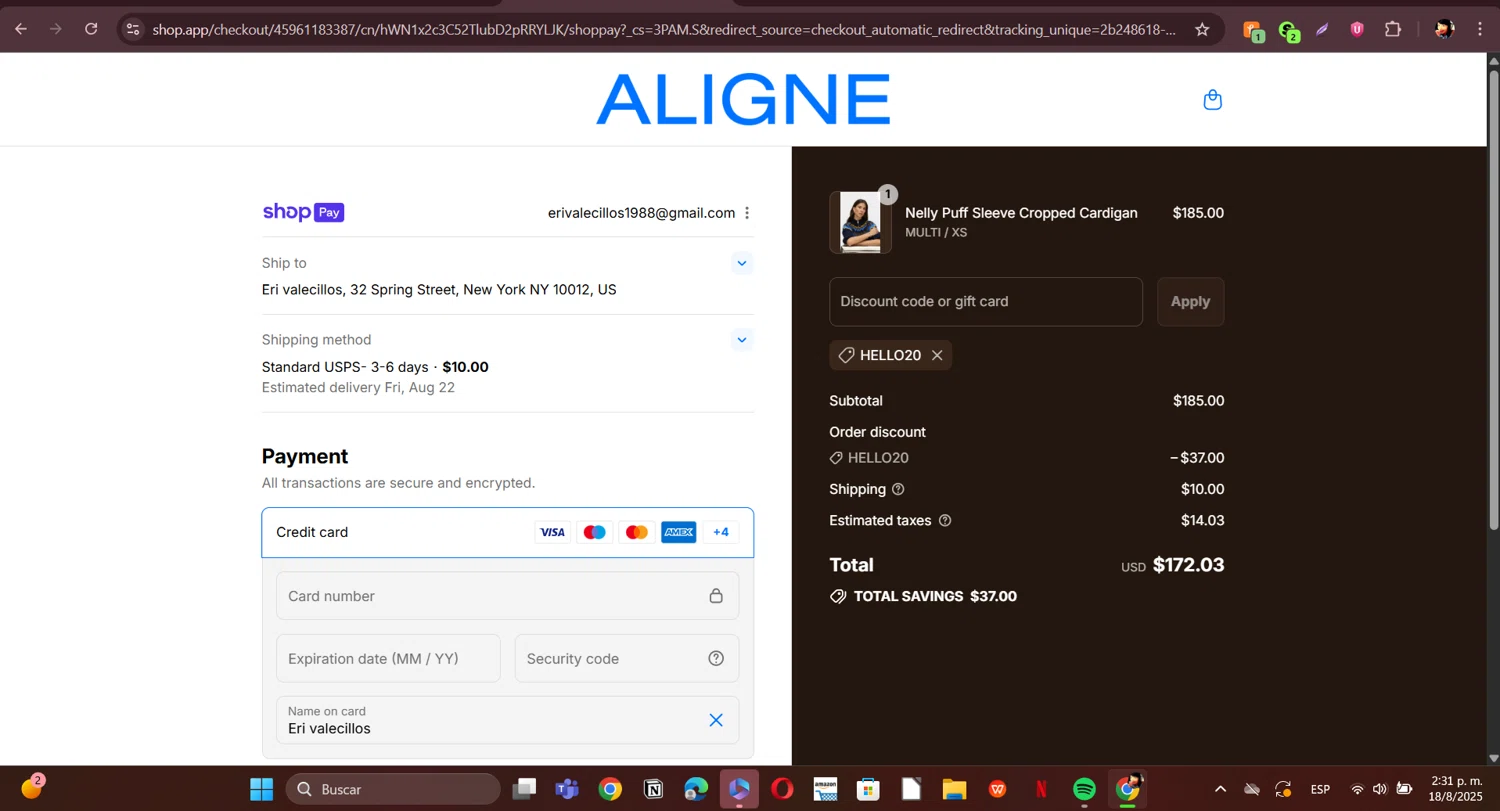Open the clock showing 2:31 p. m.

[1456, 789]
